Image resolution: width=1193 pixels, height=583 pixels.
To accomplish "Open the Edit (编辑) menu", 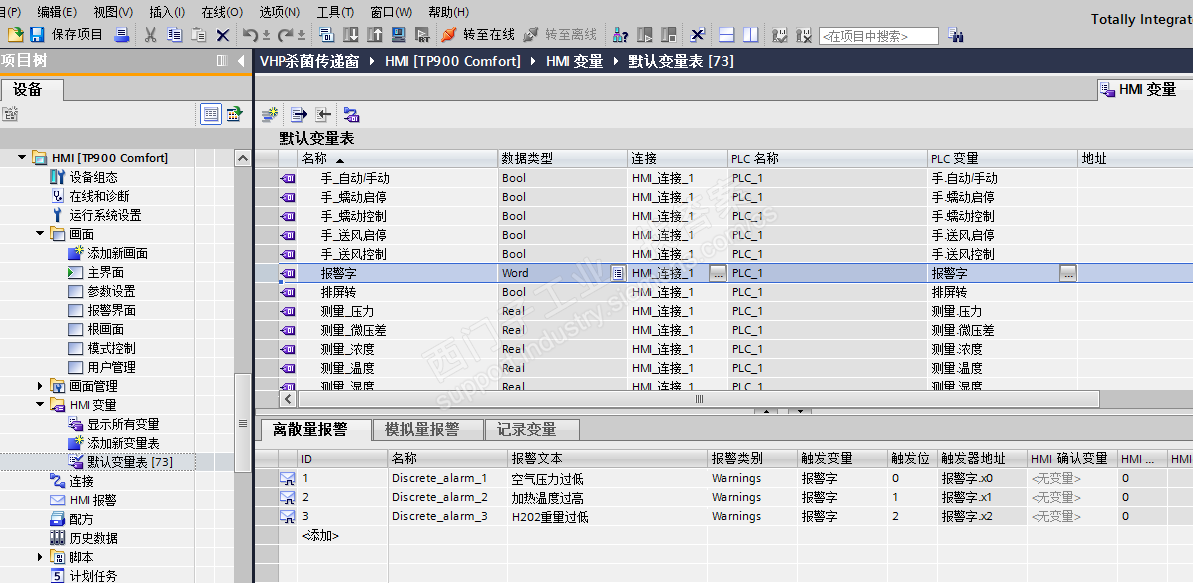I will pos(57,12).
